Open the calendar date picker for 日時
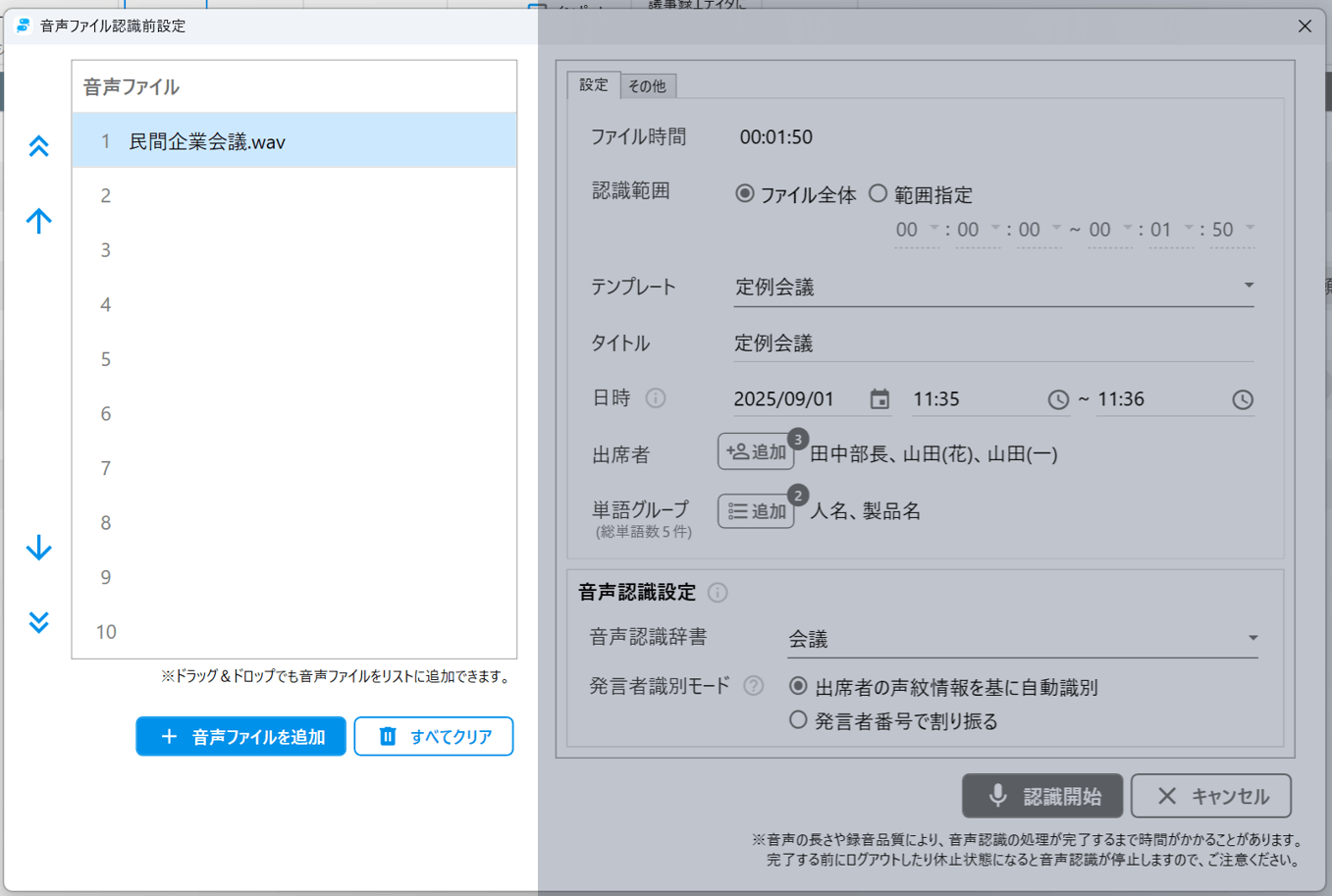This screenshot has height=896, width=1332. coord(879,399)
